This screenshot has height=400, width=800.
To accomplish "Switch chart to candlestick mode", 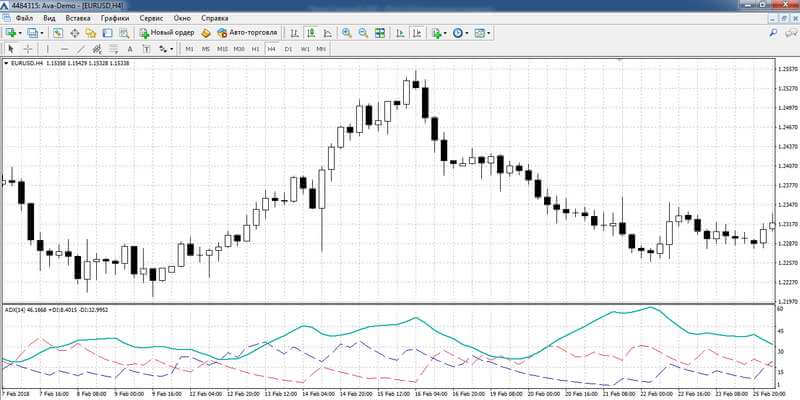I will click(x=311, y=33).
